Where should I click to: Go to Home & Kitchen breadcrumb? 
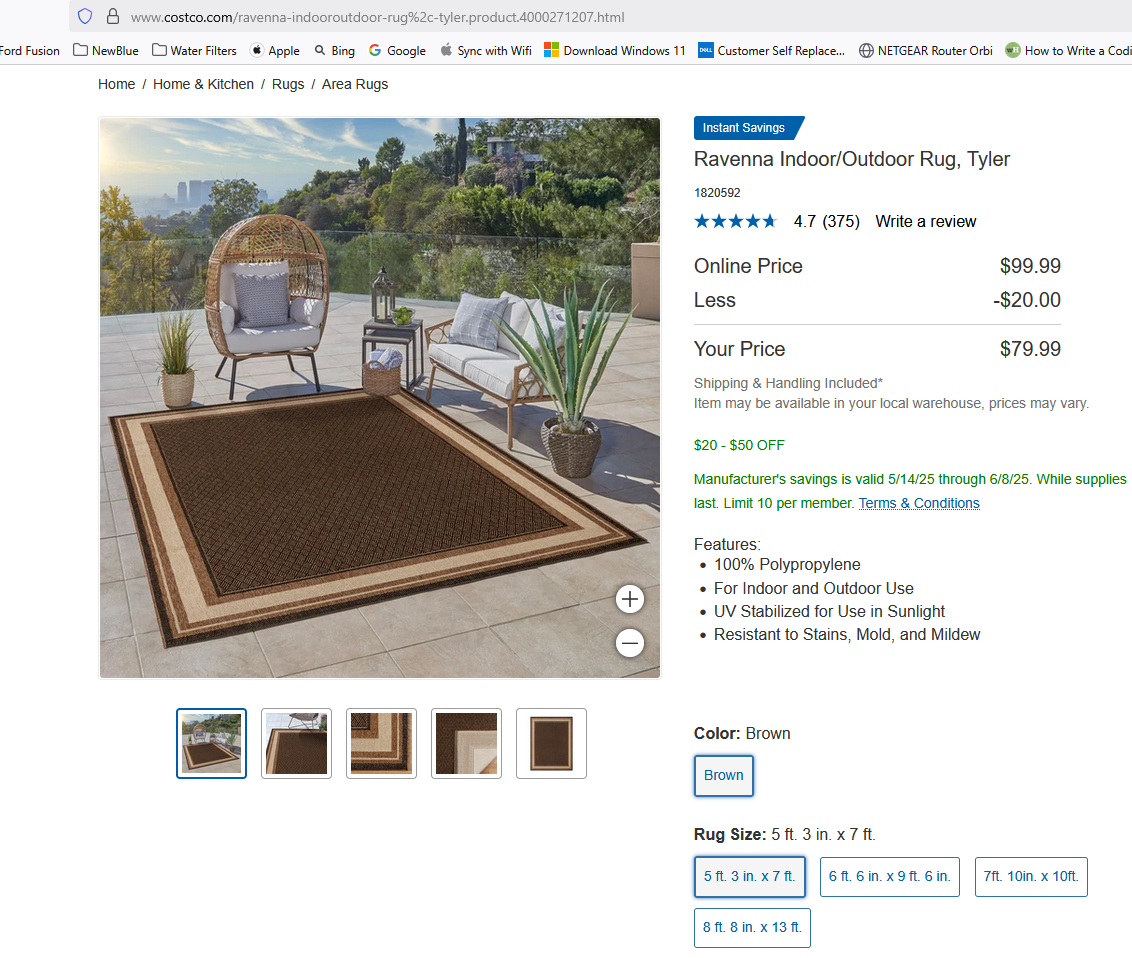click(204, 84)
